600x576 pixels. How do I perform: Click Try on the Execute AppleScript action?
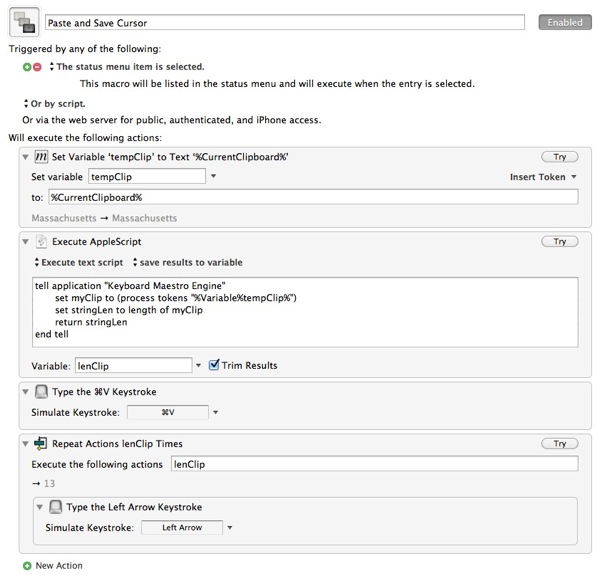[559, 241]
